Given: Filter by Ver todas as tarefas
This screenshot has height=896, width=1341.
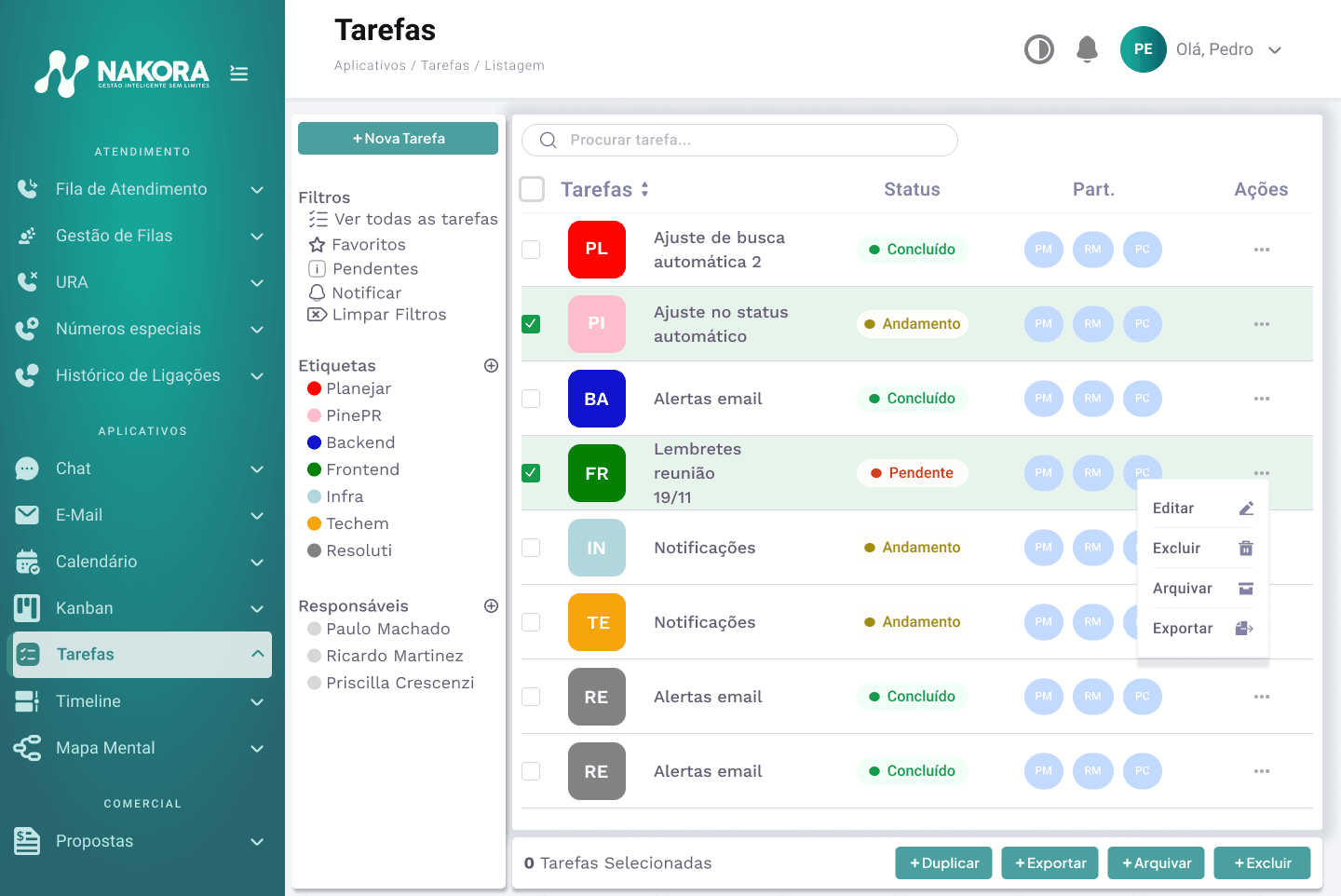Looking at the screenshot, I should pyautogui.click(x=403, y=219).
